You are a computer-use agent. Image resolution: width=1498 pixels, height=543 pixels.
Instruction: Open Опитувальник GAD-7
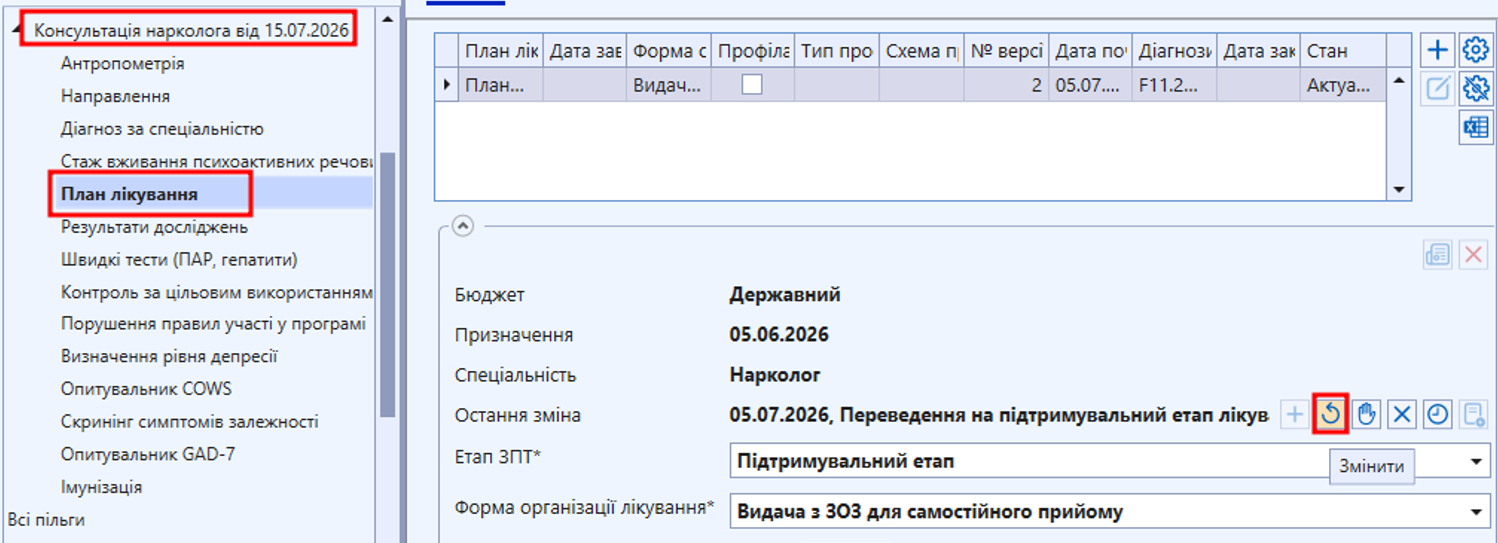pos(148,454)
